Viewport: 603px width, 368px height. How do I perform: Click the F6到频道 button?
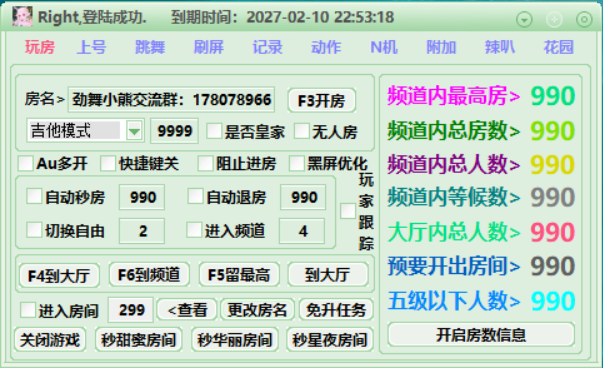click(x=149, y=275)
